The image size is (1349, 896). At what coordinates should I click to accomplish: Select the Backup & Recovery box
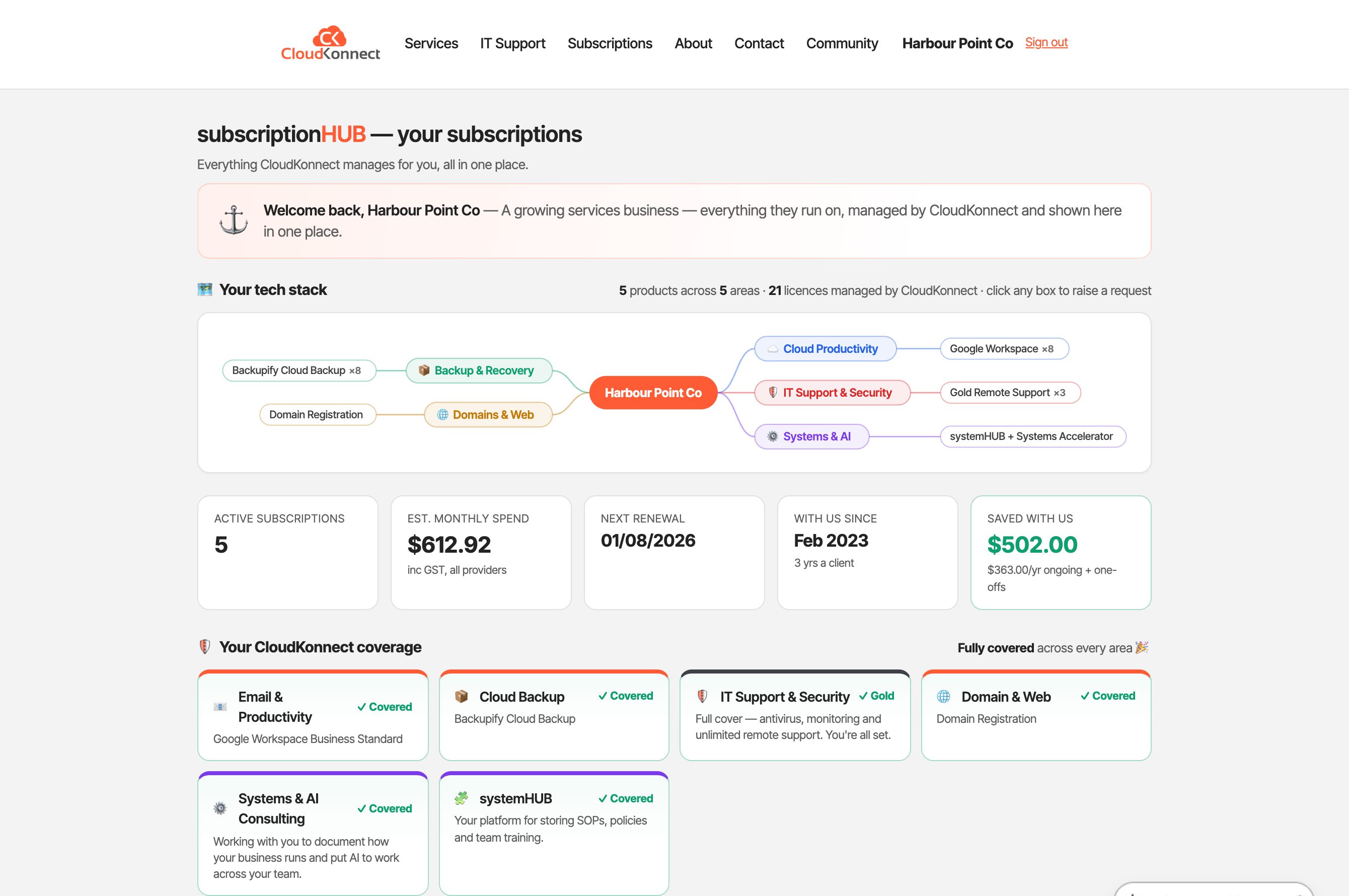pyautogui.click(x=479, y=370)
